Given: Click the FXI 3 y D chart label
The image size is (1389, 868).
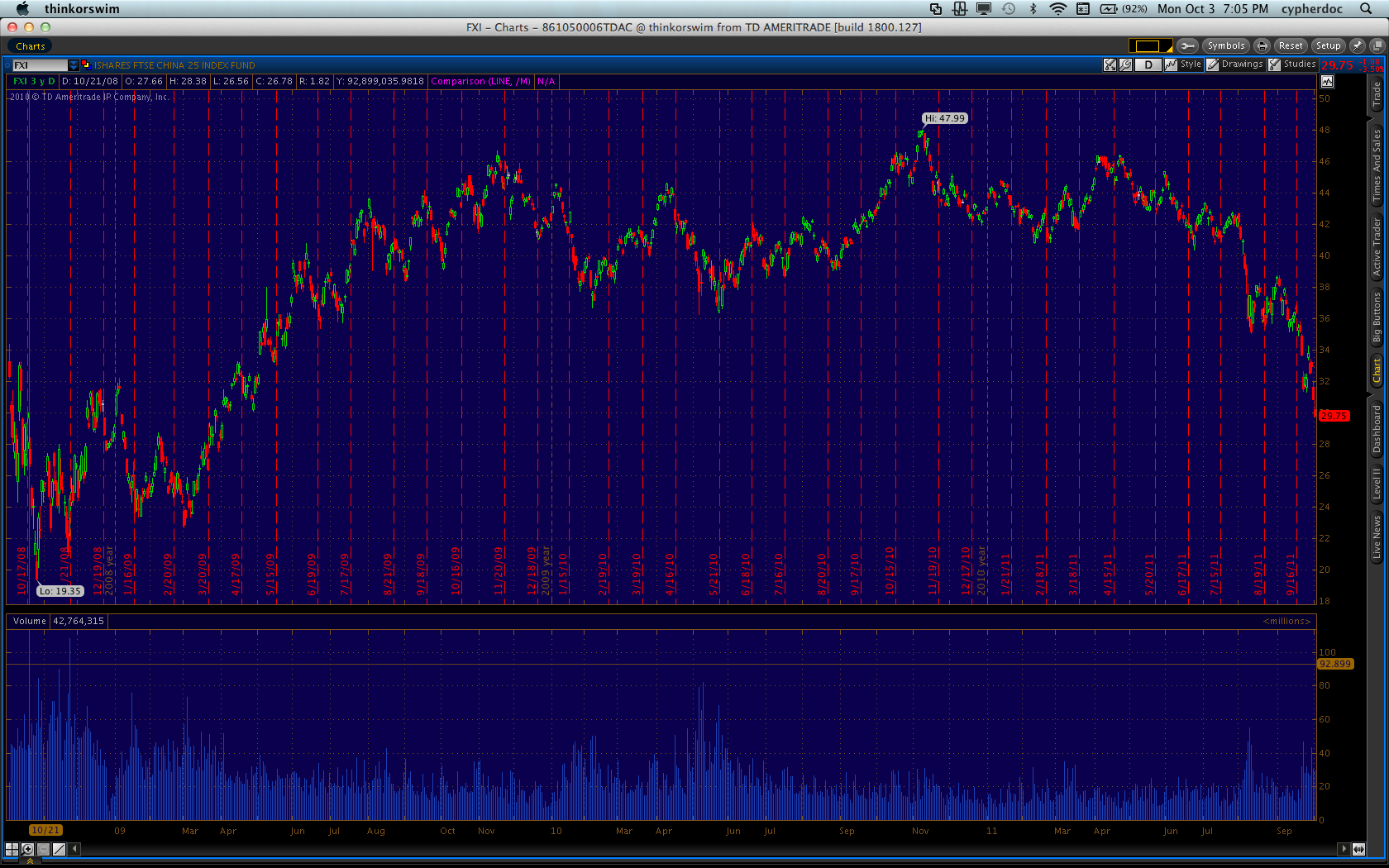Looking at the screenshot, I should pyautogui.click(x=34, y=81).
